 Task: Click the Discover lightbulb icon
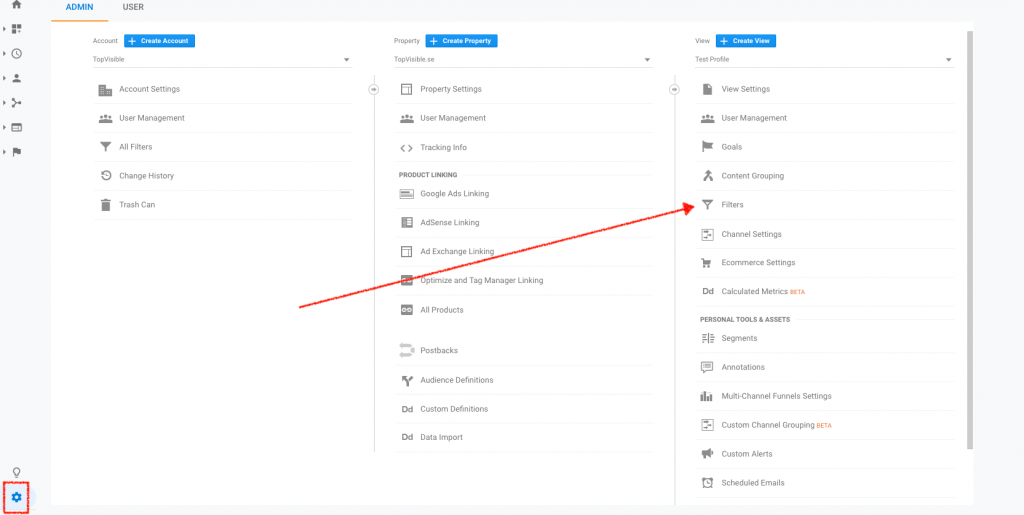(x=17, y=472)
